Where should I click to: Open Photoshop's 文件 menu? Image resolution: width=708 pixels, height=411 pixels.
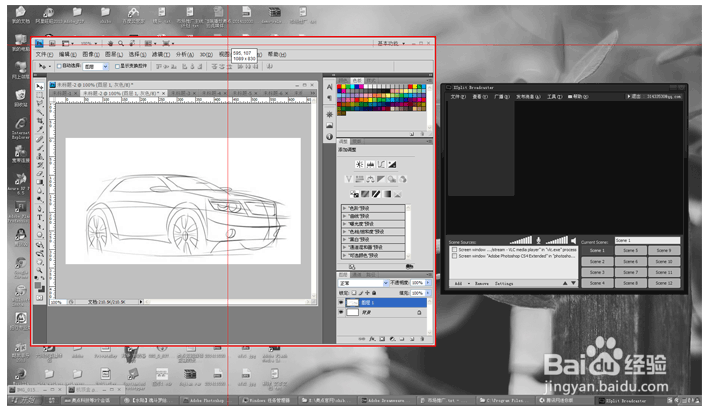tap(44, 55)
